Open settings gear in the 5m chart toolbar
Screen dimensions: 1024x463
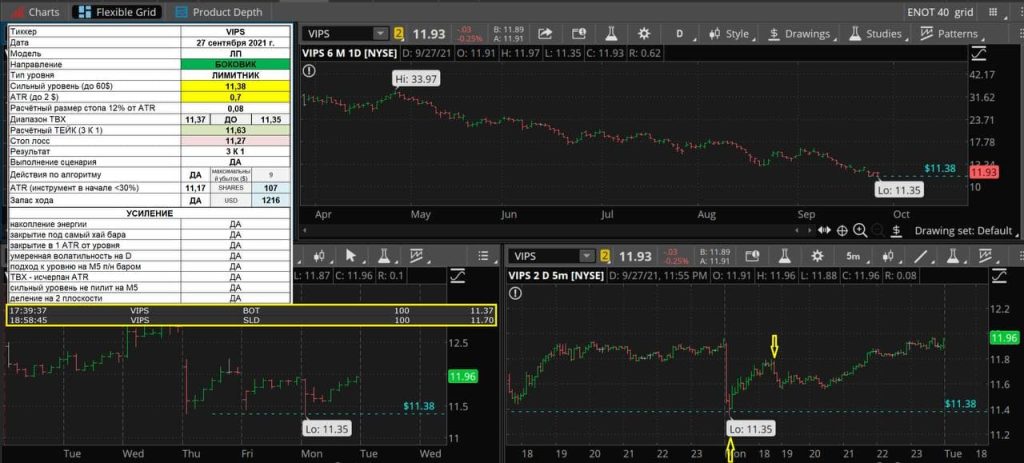(817, 256)
